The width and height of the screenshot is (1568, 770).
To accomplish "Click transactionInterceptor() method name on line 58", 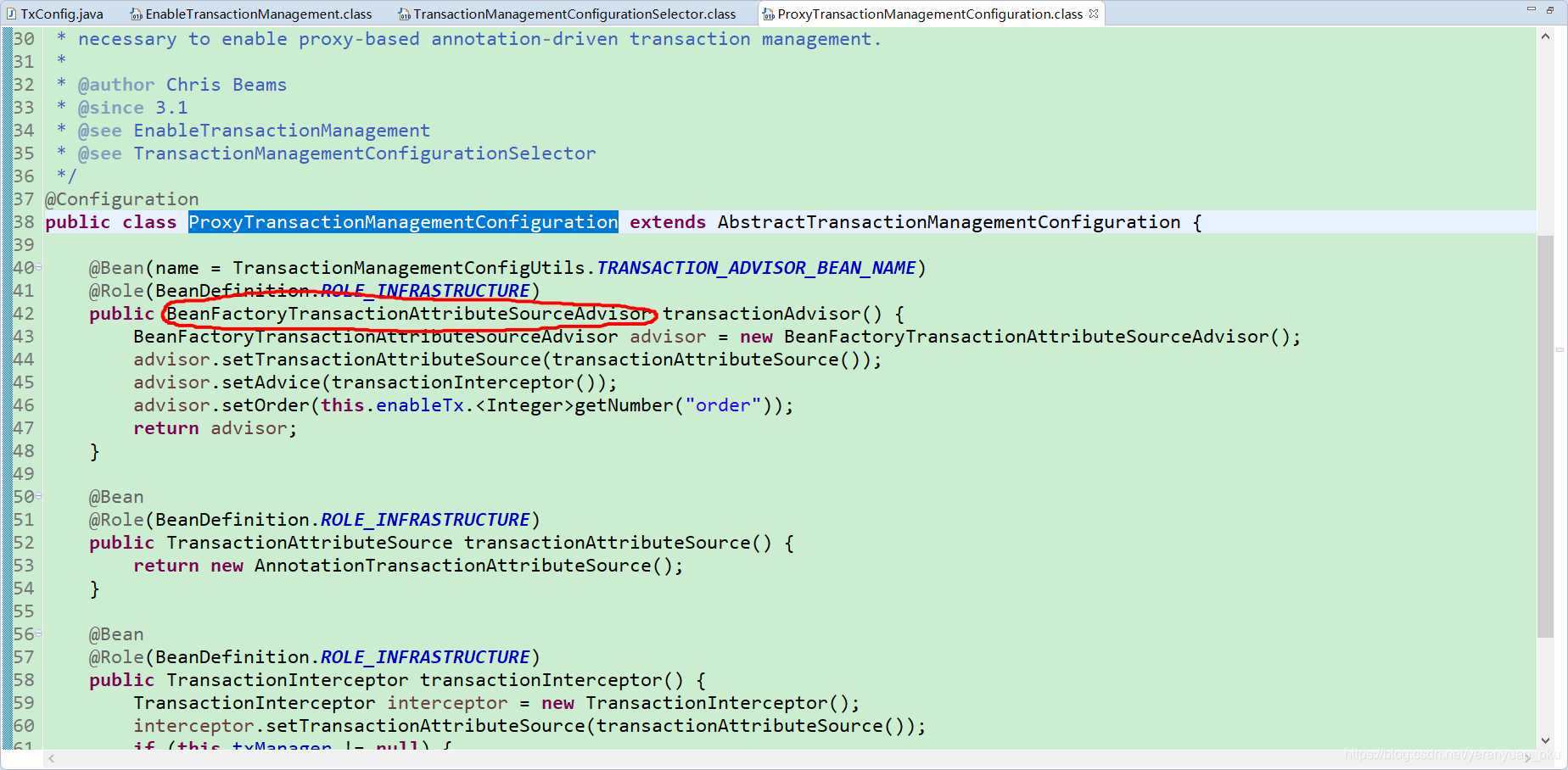I will point(552,680).
